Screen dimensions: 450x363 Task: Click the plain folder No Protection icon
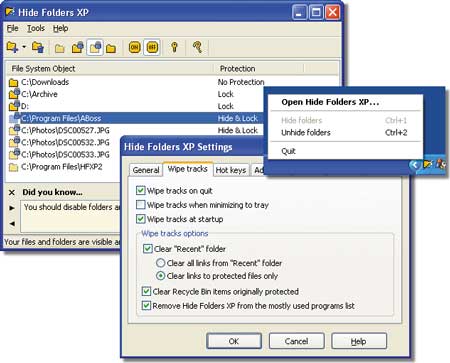point(111,49)
